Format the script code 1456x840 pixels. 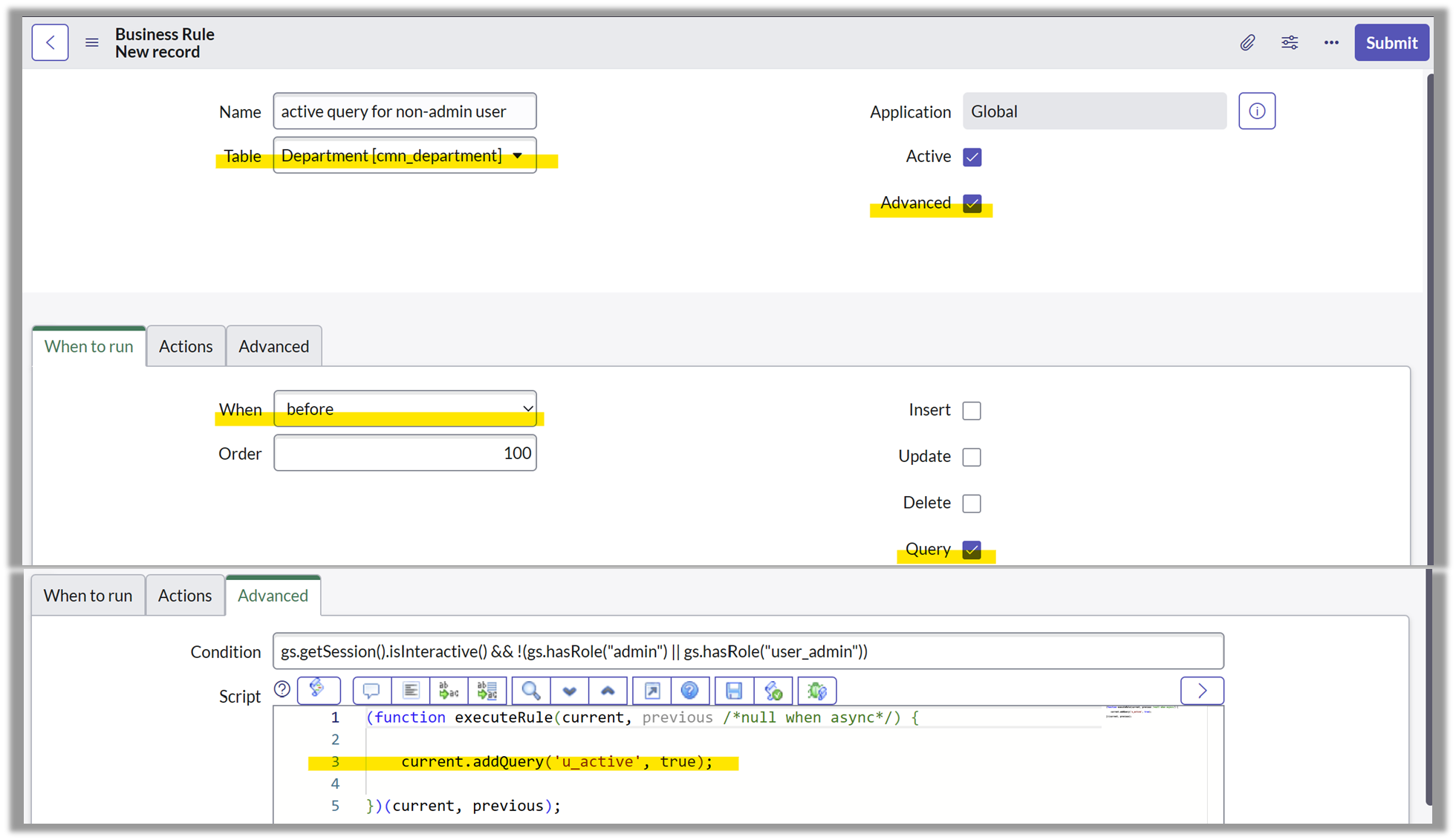click(410, 691)
